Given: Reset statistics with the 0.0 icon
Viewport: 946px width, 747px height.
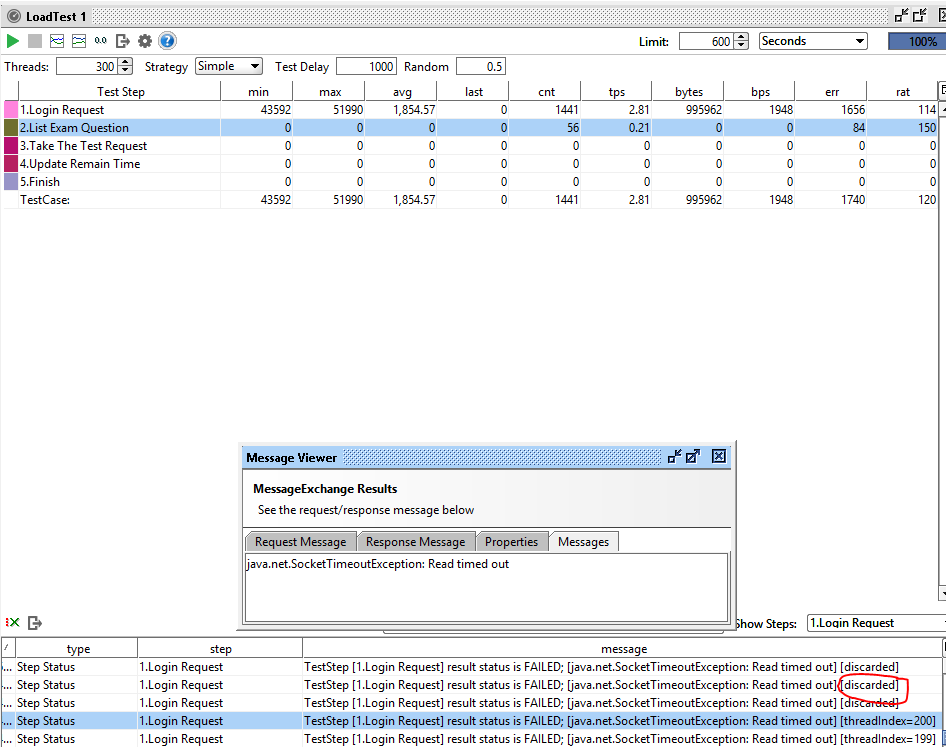Looking at the screenshot, I should [x=101, y=41].
